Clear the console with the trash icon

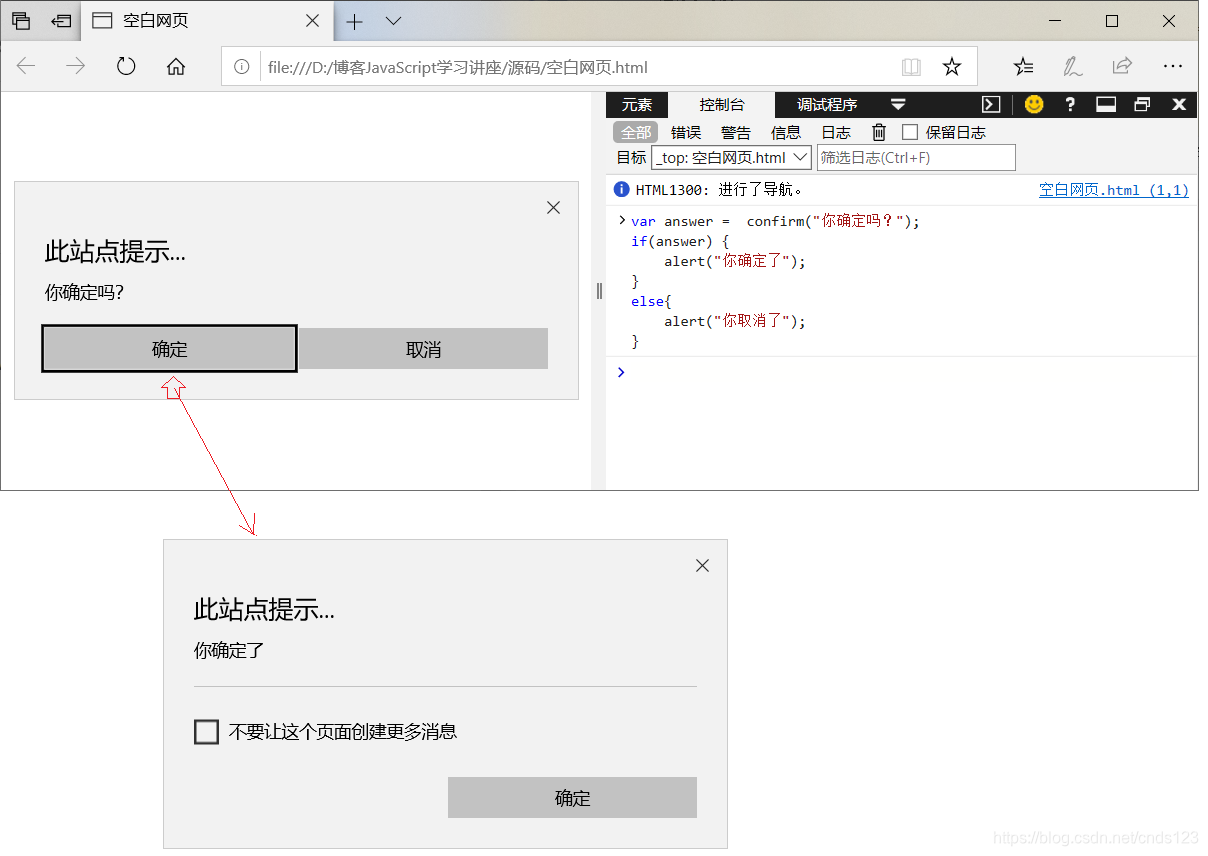tap(879, 131)
